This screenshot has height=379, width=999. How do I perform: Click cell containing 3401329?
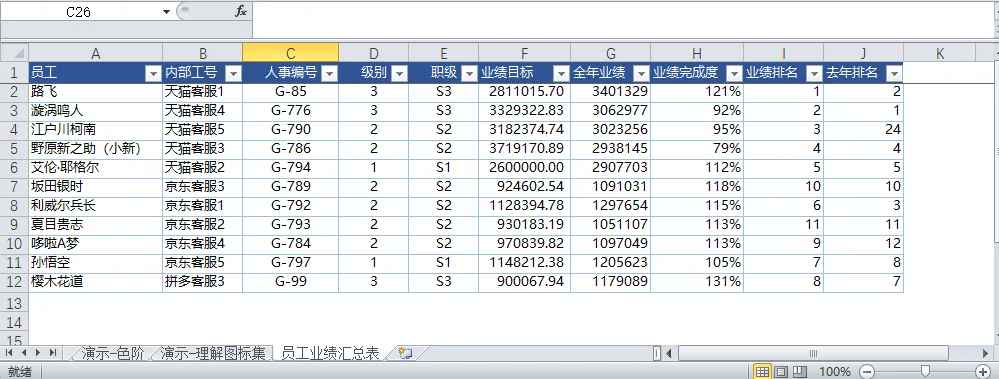610,92
